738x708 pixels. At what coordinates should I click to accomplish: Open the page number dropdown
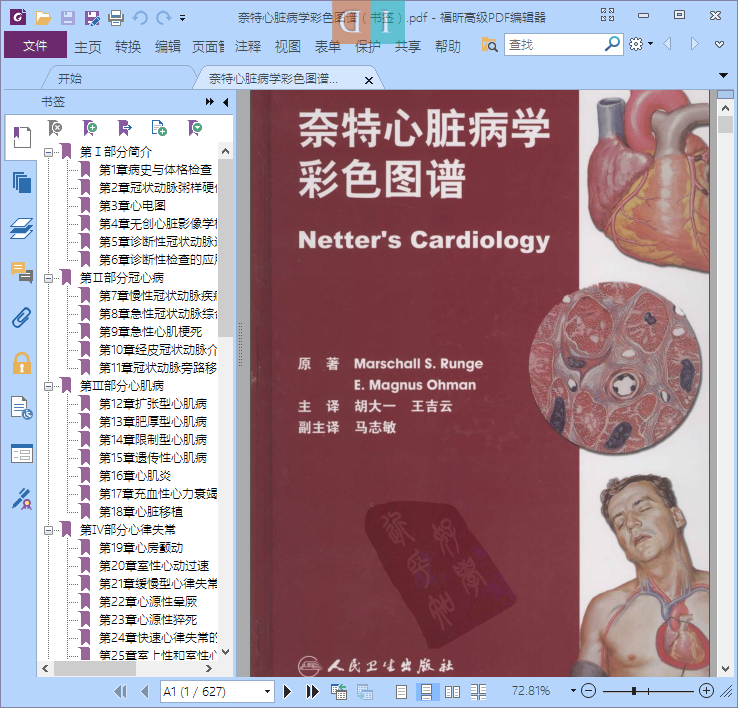click(267, 692)
